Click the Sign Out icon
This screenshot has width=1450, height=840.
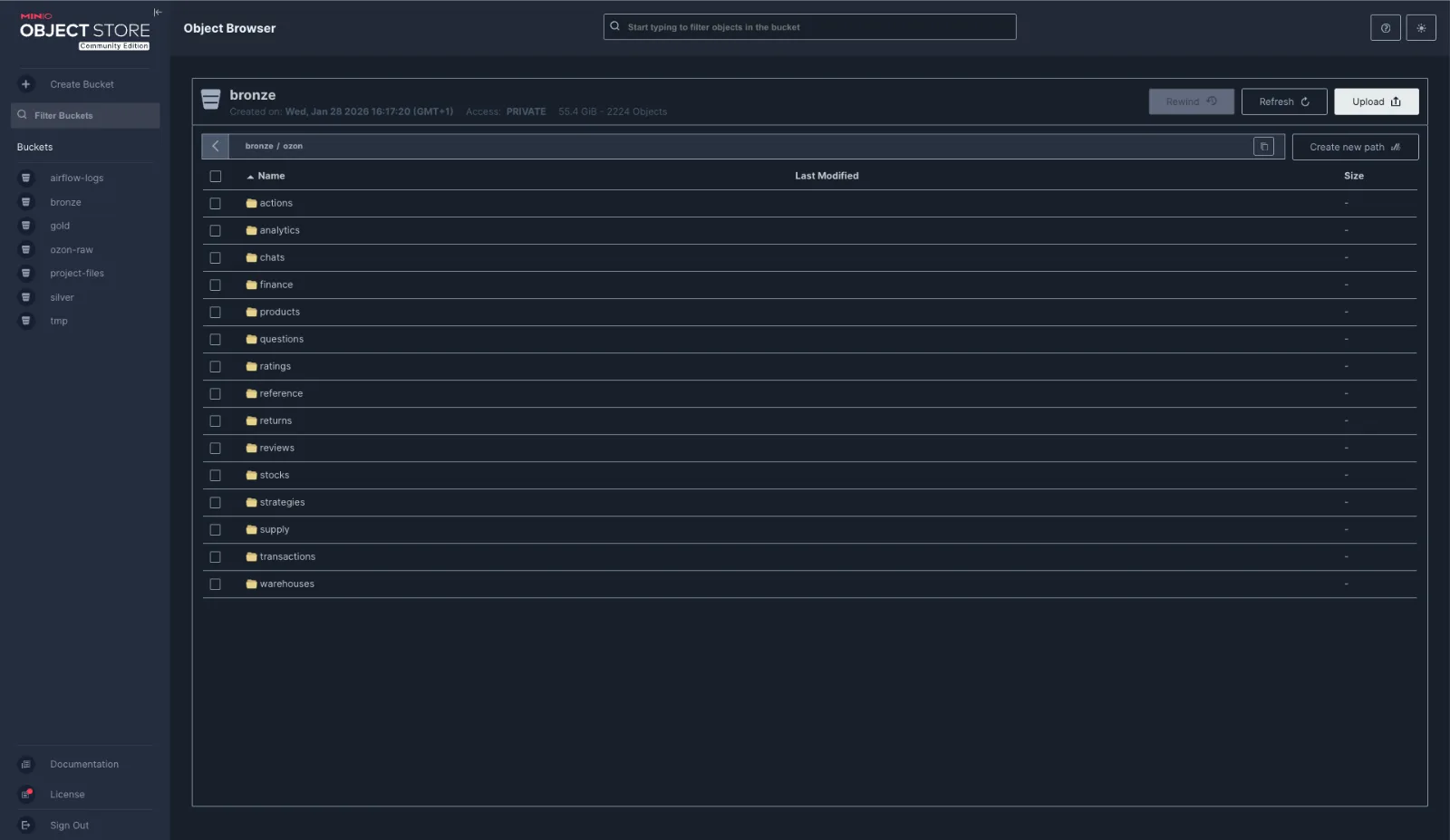(x=25, y=826)
